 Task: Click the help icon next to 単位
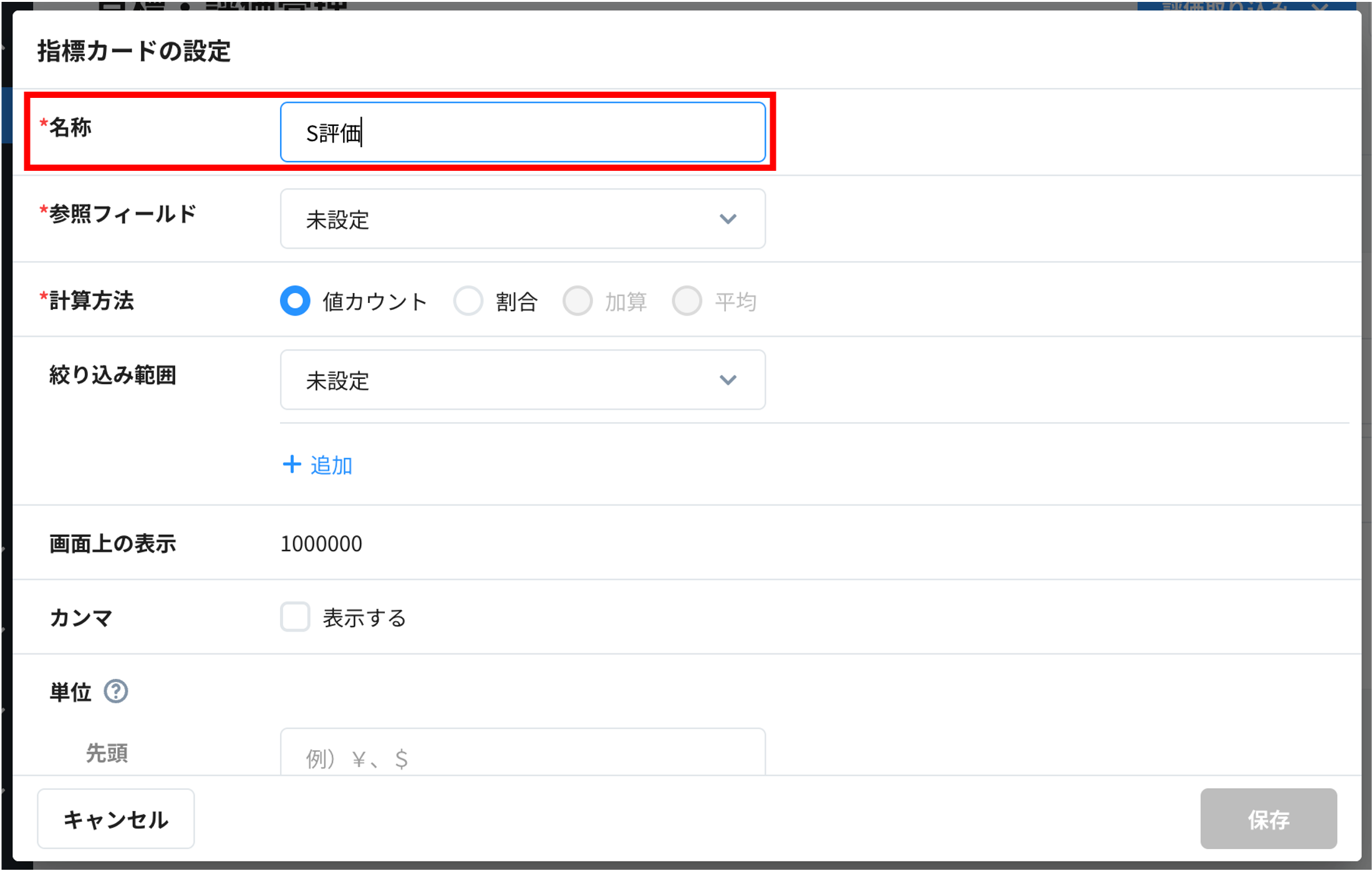point(115,691)
